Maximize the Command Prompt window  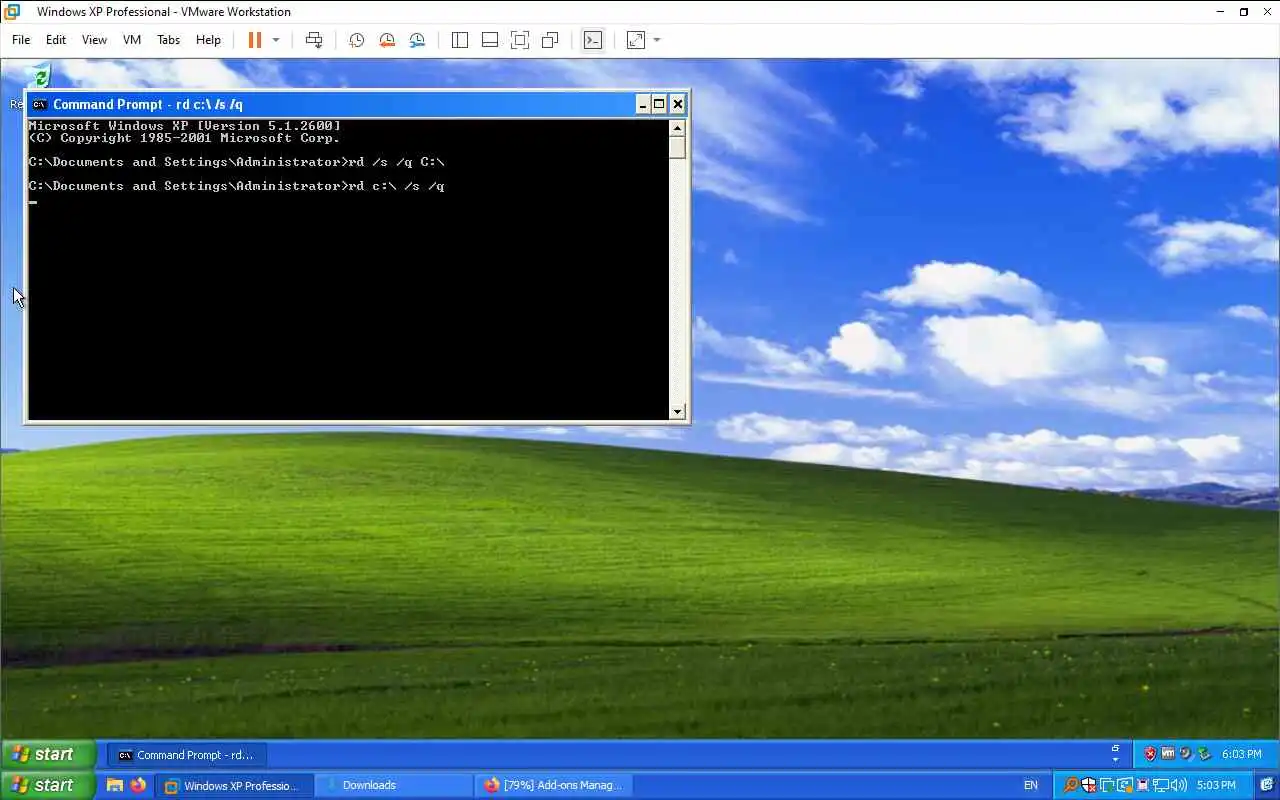pos(659,104)
